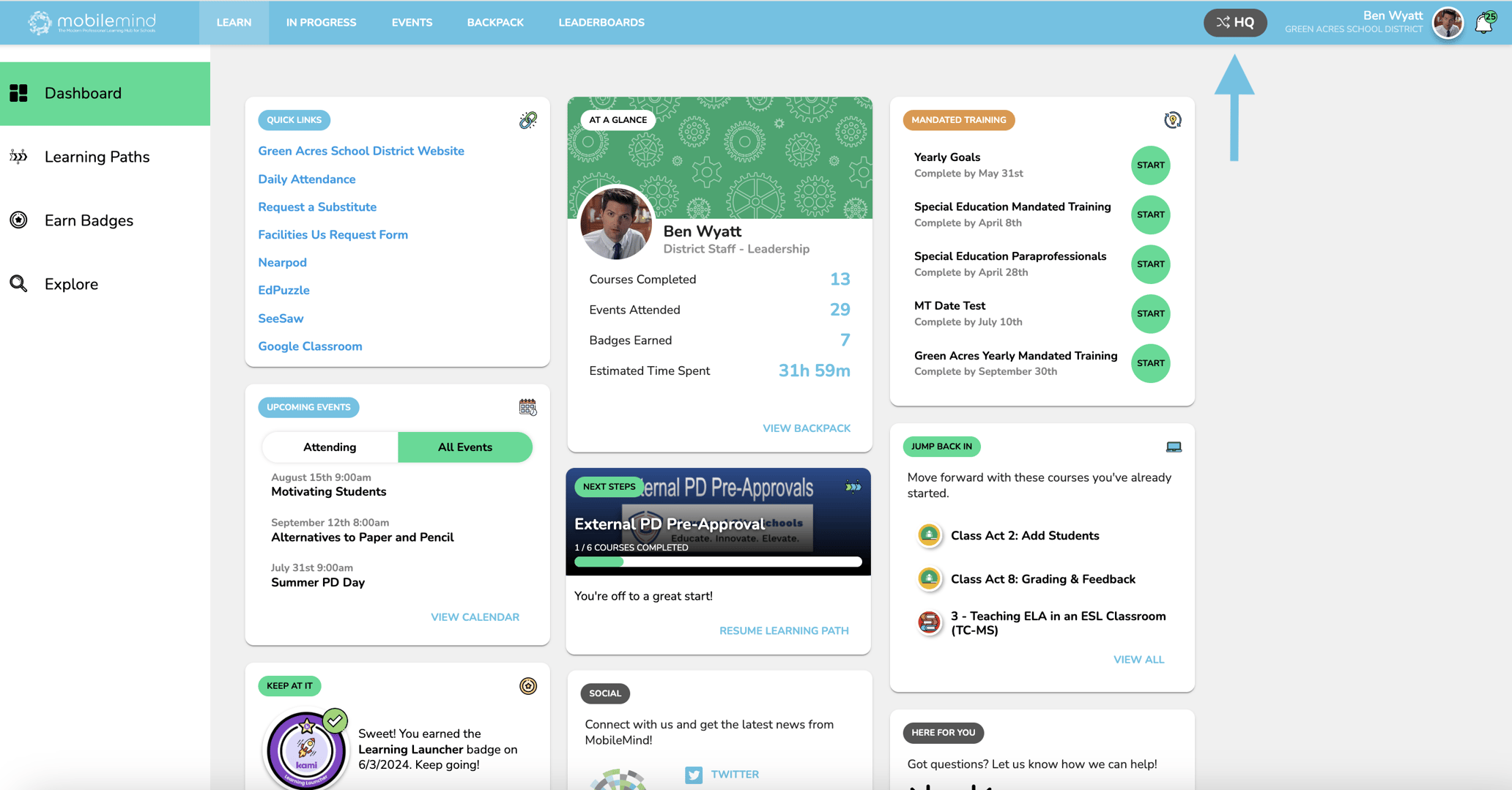Open Explore in the sidebar

tap(105, 284)
